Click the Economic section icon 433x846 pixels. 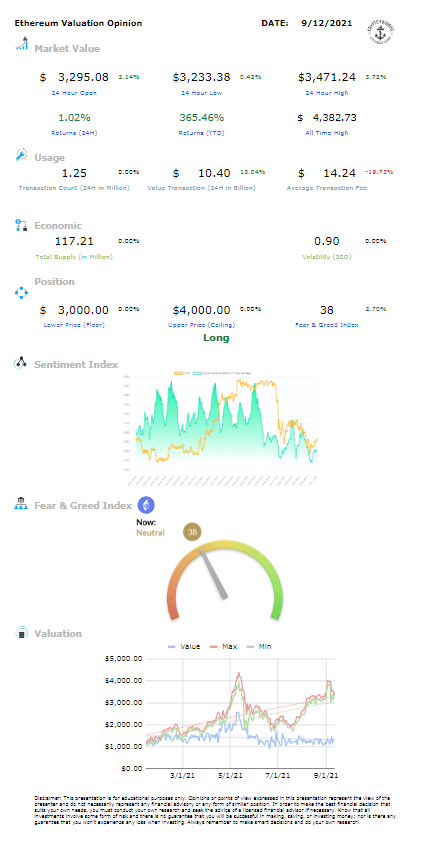pos(20,225)
